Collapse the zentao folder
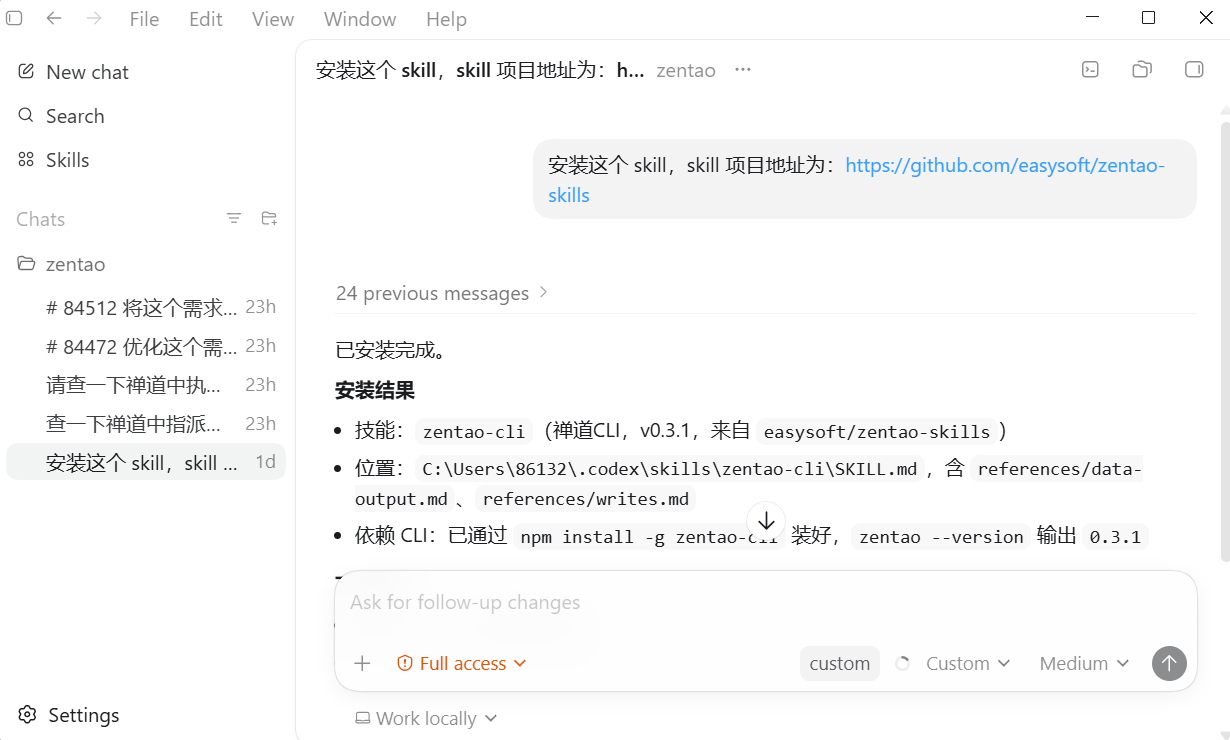 click(x=148, y=264)
